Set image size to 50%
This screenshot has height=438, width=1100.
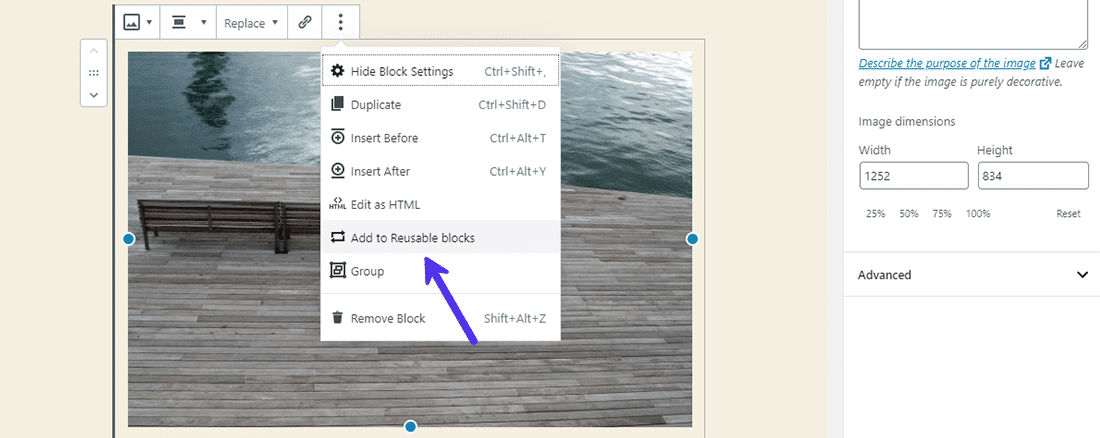click(908, 214)
